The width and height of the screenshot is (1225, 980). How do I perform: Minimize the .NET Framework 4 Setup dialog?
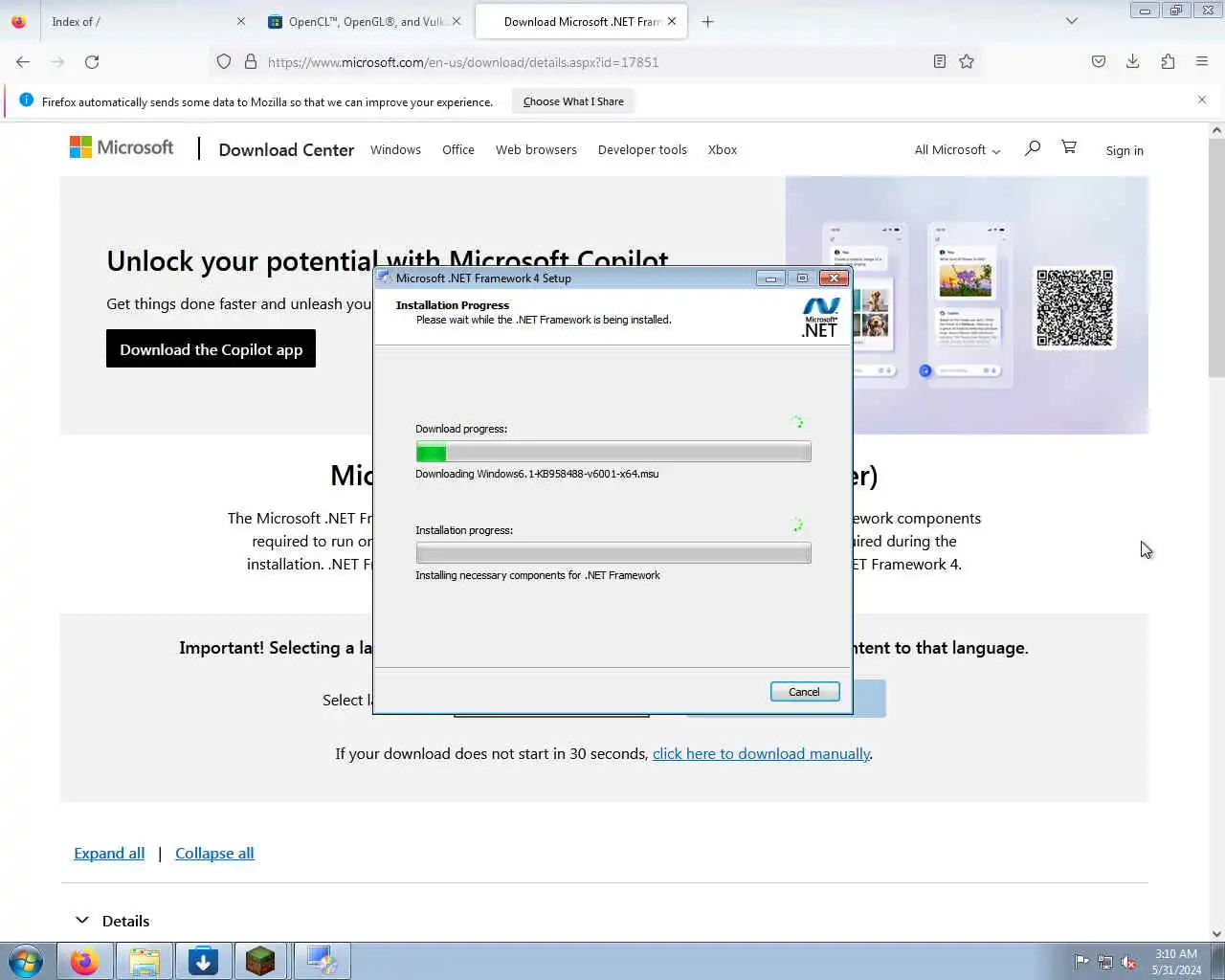point(769,278)
